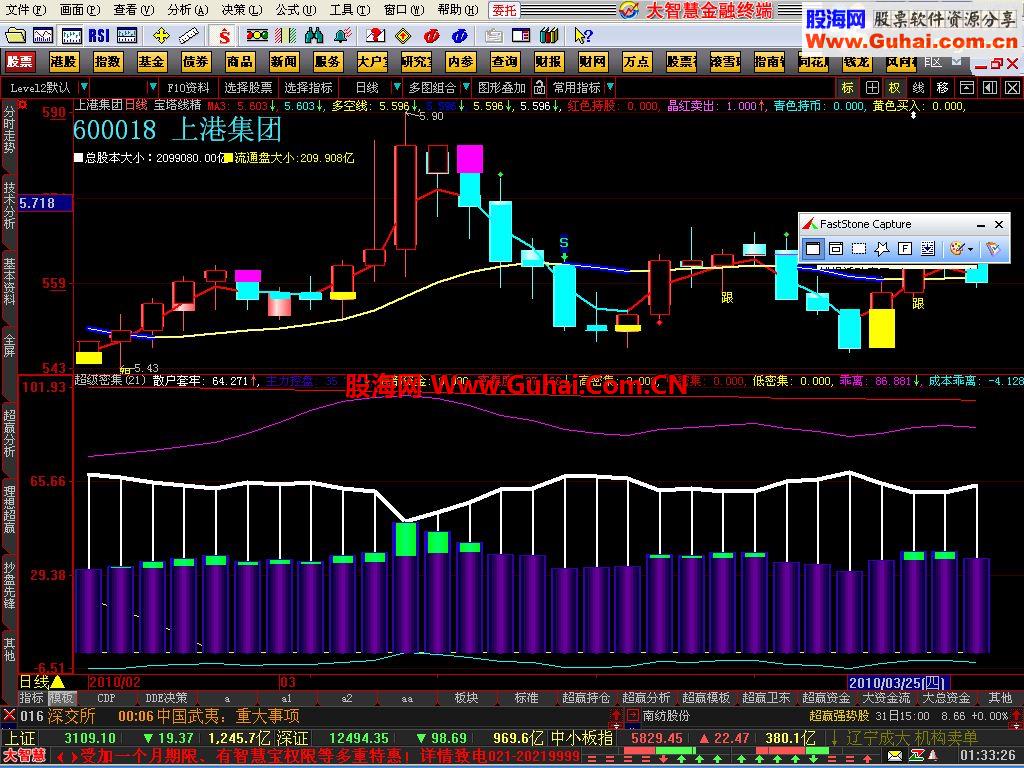
Task: Click the 港股 category button
Action: tap(63, 61)
